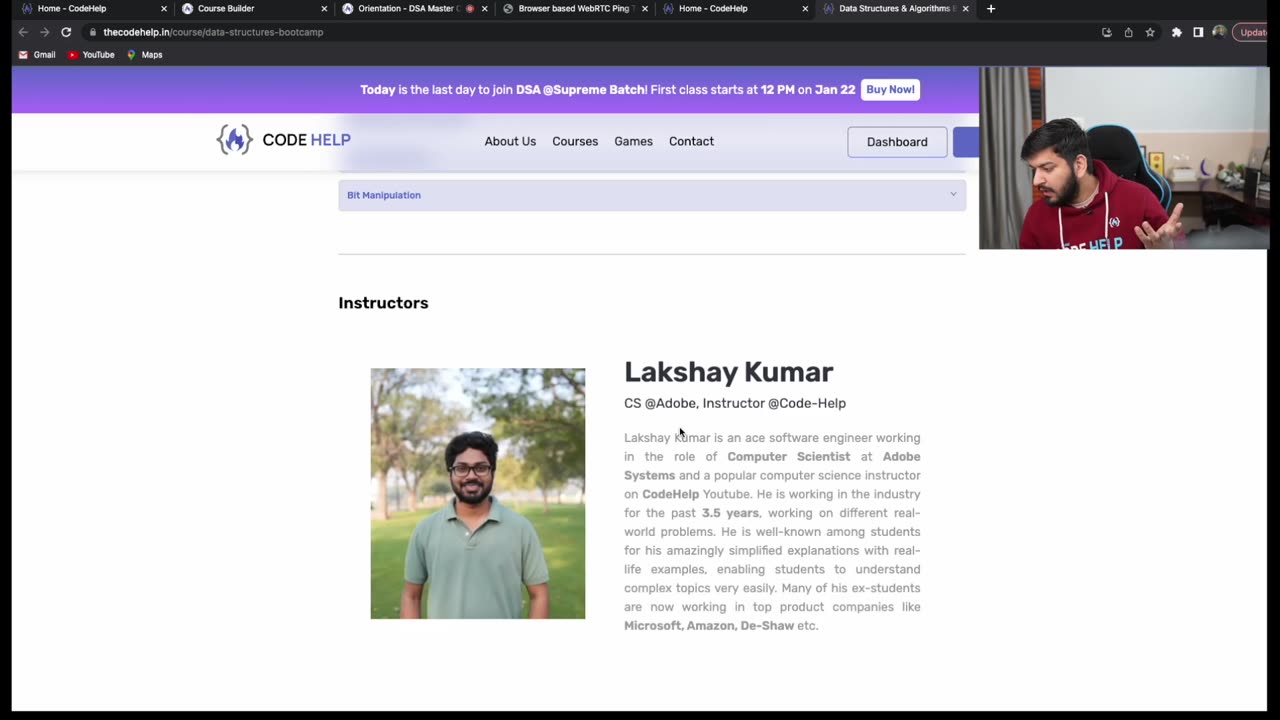Screen dimensions: 1280x720
Task: Open the Maps bookmark
Action: coord(144,55)
